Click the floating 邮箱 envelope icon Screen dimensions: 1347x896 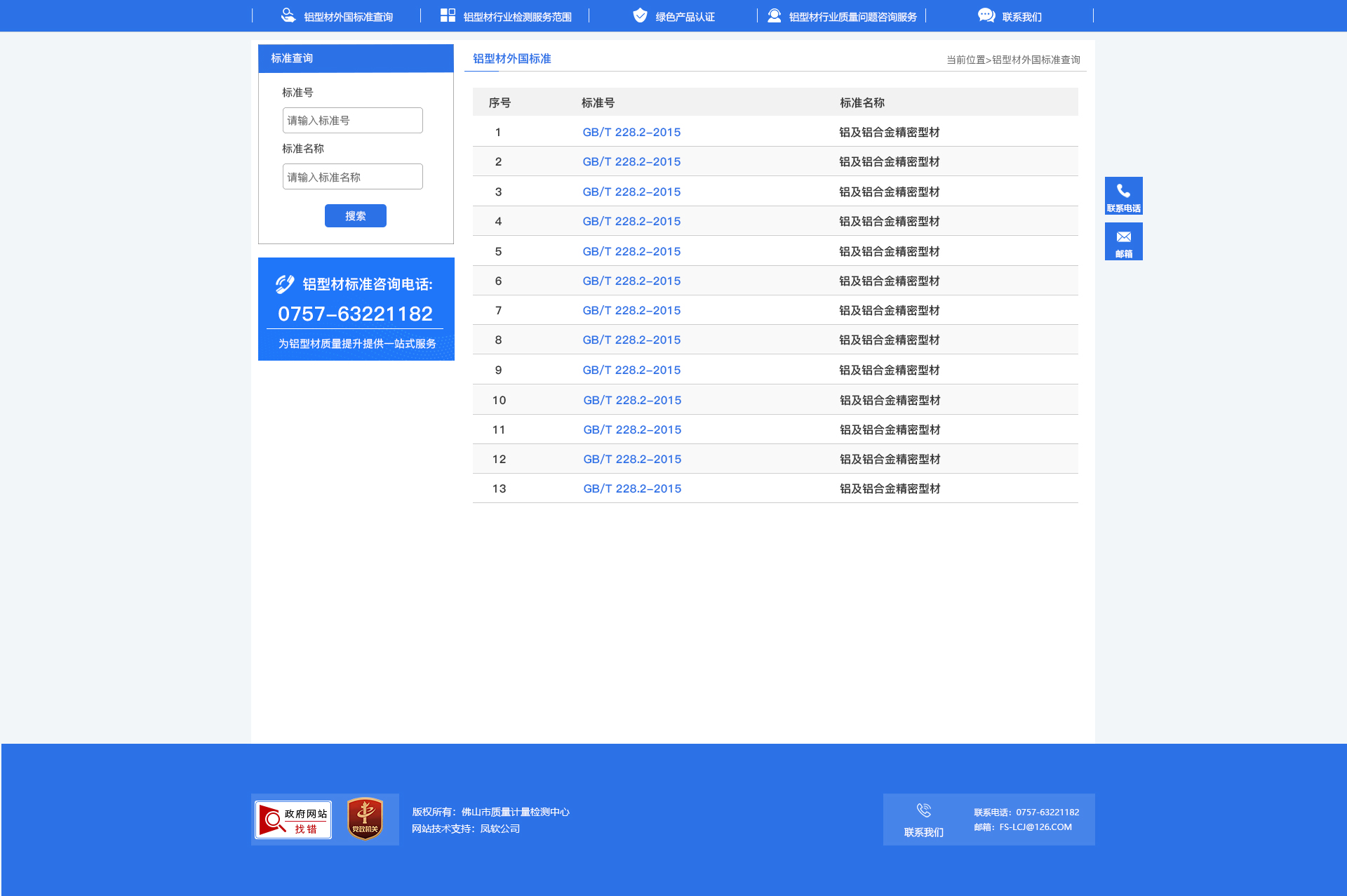[1123, 237]
